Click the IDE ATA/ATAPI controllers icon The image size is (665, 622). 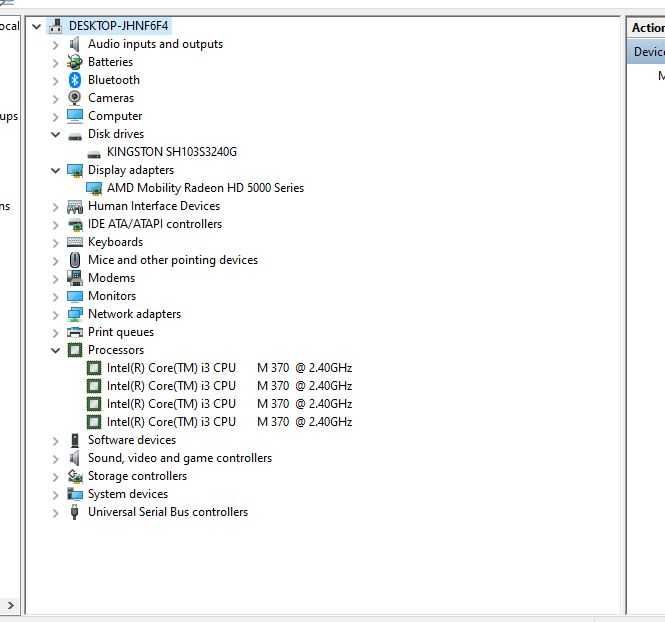75,225
